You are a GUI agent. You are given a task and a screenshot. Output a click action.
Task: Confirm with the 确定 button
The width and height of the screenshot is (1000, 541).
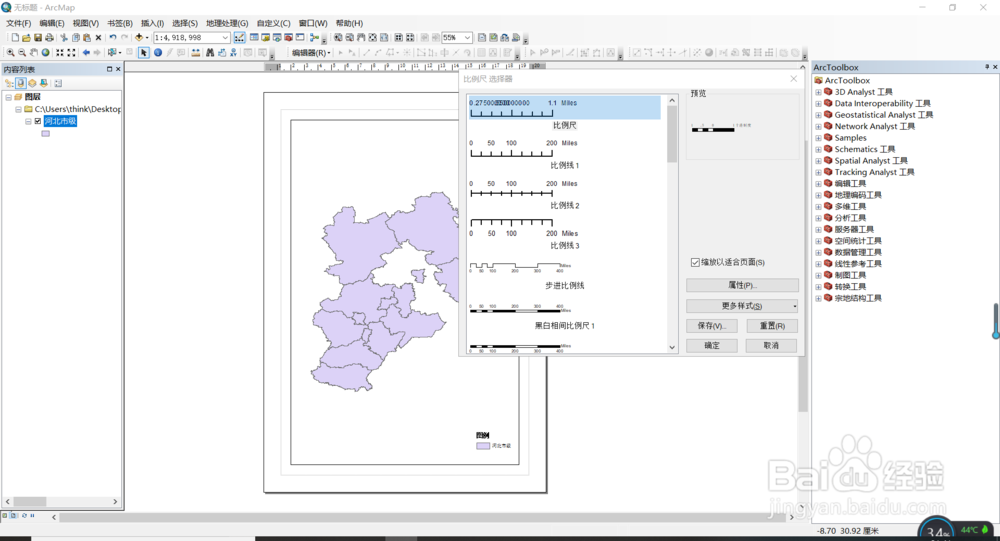click(712, 345)
